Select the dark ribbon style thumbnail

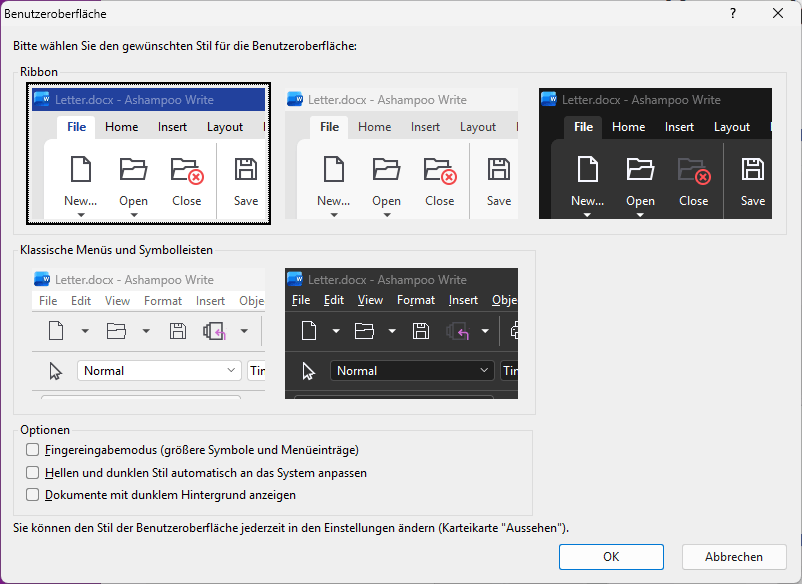655,153
